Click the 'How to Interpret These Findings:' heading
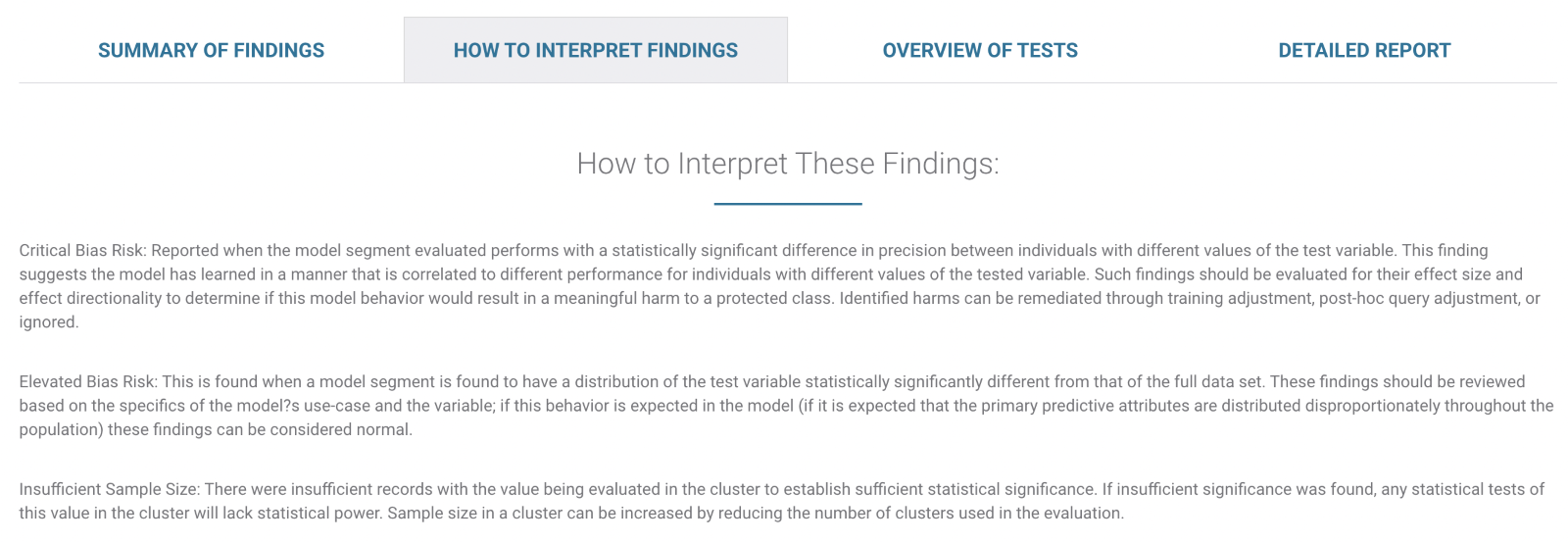1568x542 pixels. click(x=787, y=164)
